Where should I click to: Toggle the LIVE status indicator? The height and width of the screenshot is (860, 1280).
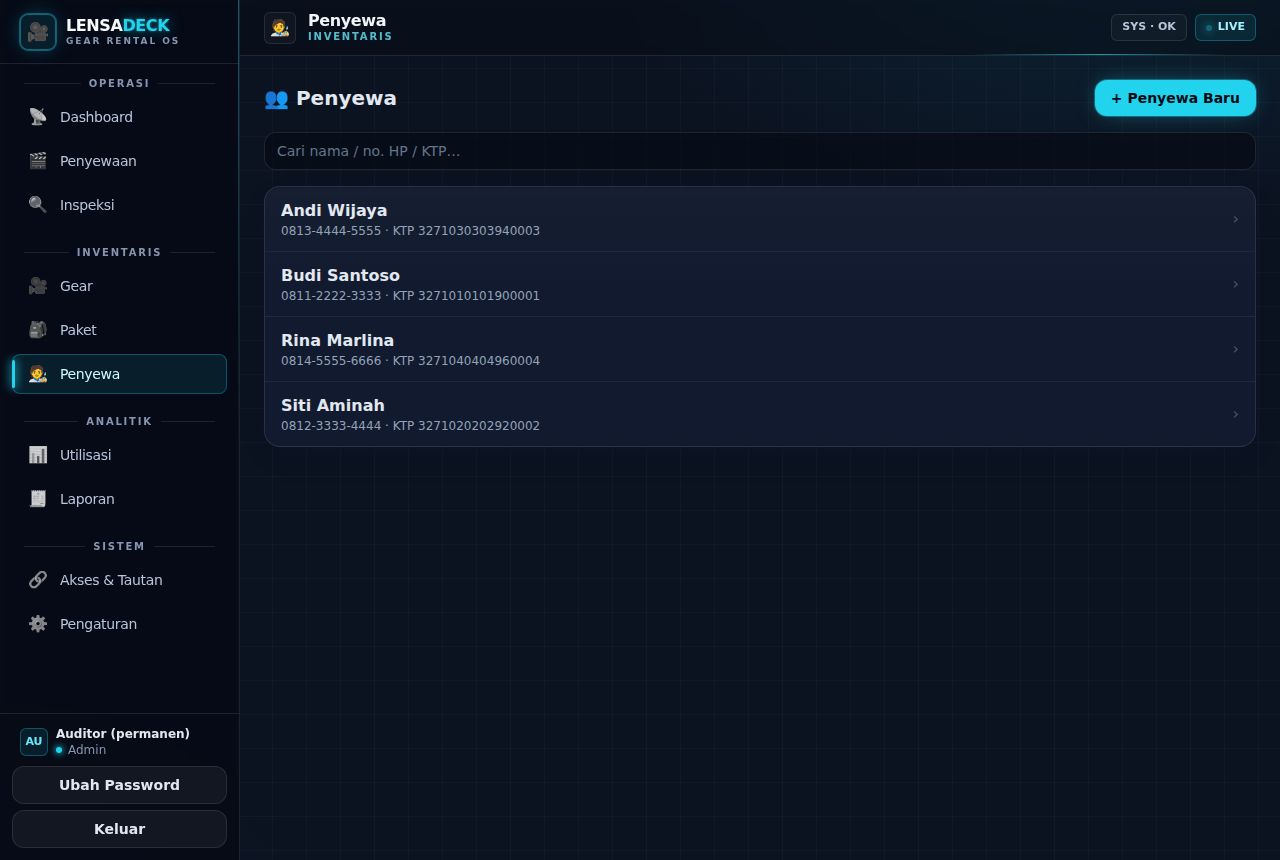1225,27
